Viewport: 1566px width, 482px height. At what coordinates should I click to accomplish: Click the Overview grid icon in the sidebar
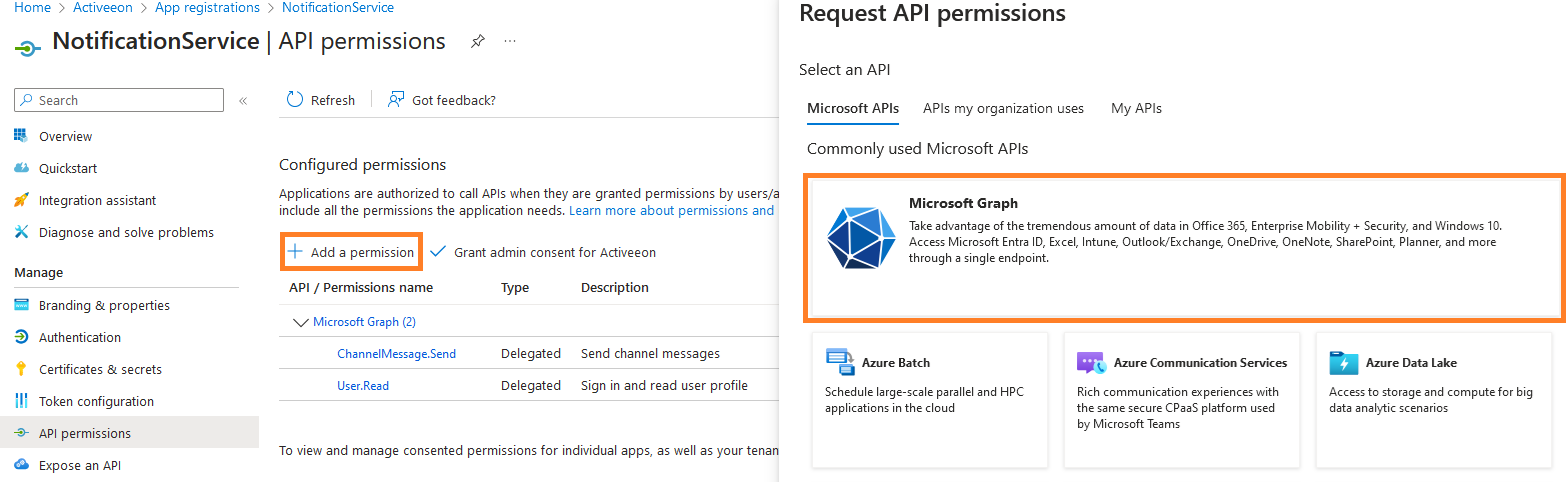[21, 136]
